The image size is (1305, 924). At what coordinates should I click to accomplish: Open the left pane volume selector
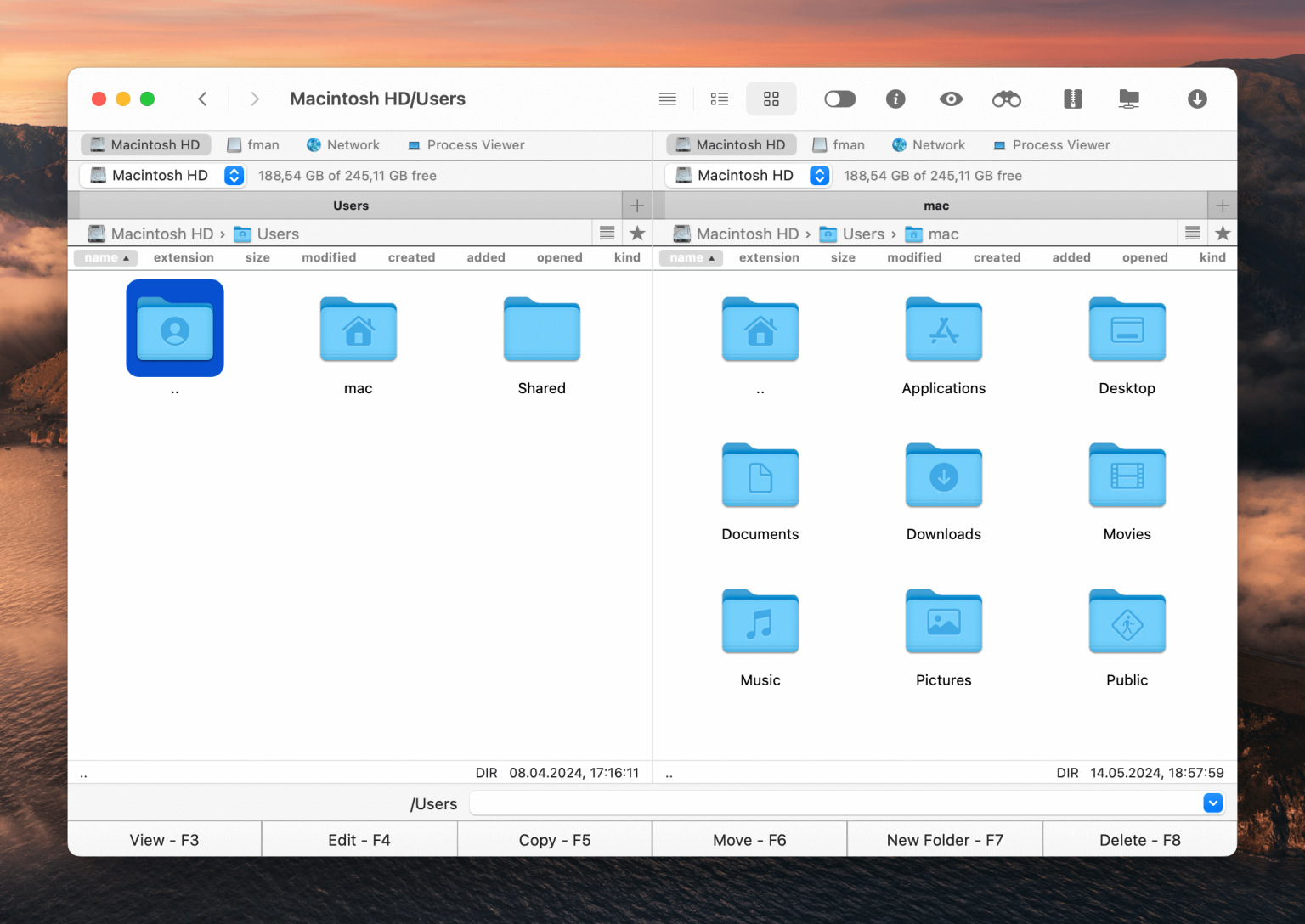(x=234, y=175)
